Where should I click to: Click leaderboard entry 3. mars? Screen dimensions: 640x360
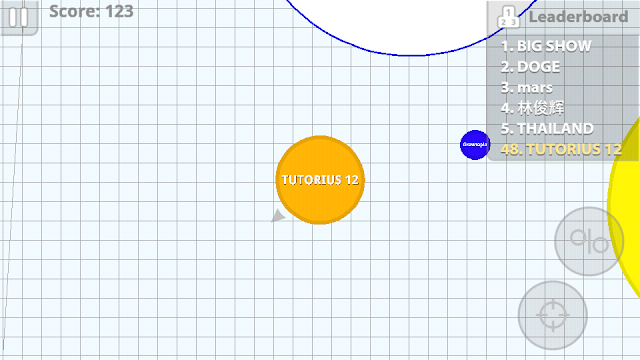tap(527, 87)
